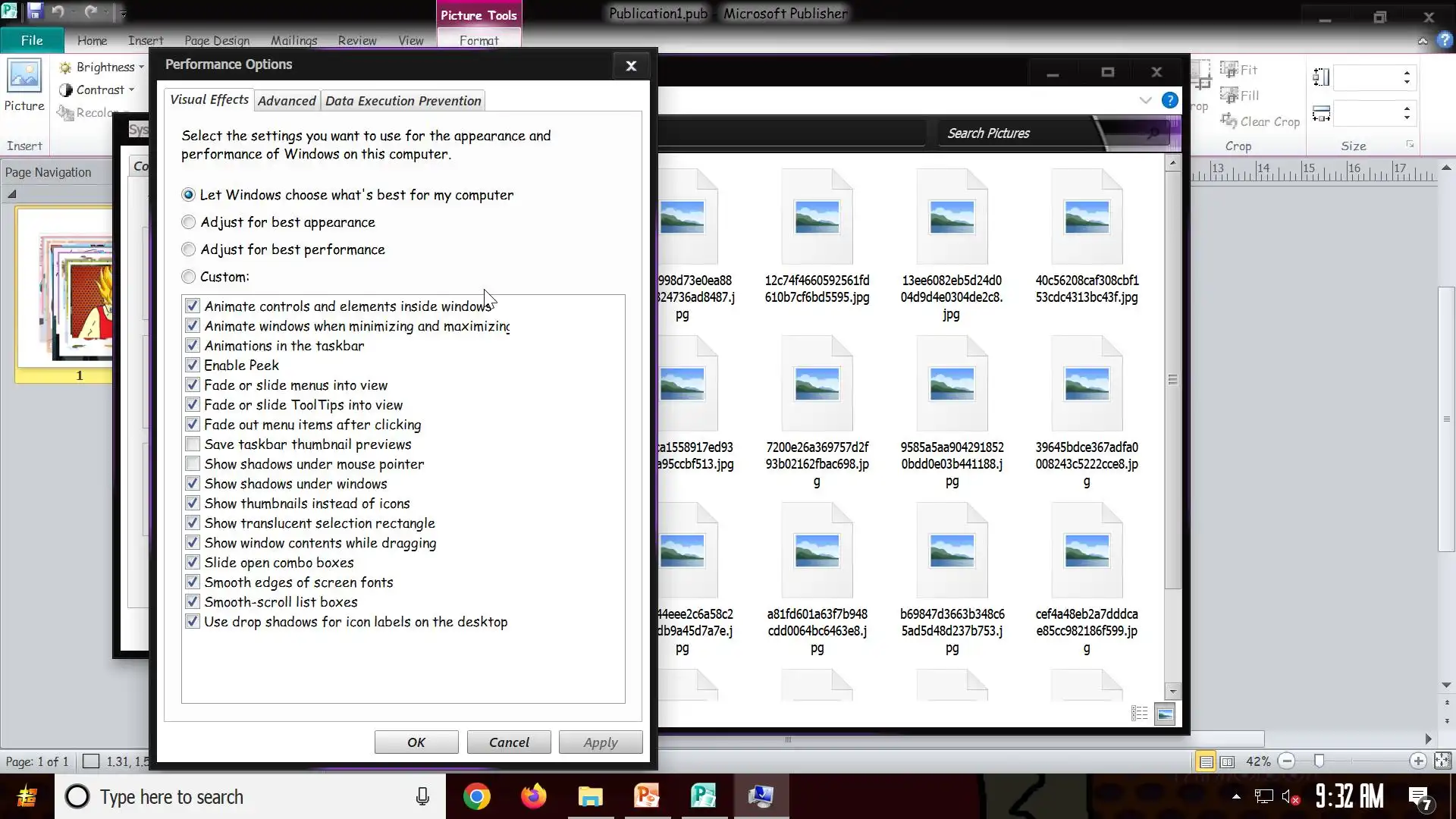1456x819 pixels.
Task: Uncheck Enable Peek option
Action: (x=193, y=366)
